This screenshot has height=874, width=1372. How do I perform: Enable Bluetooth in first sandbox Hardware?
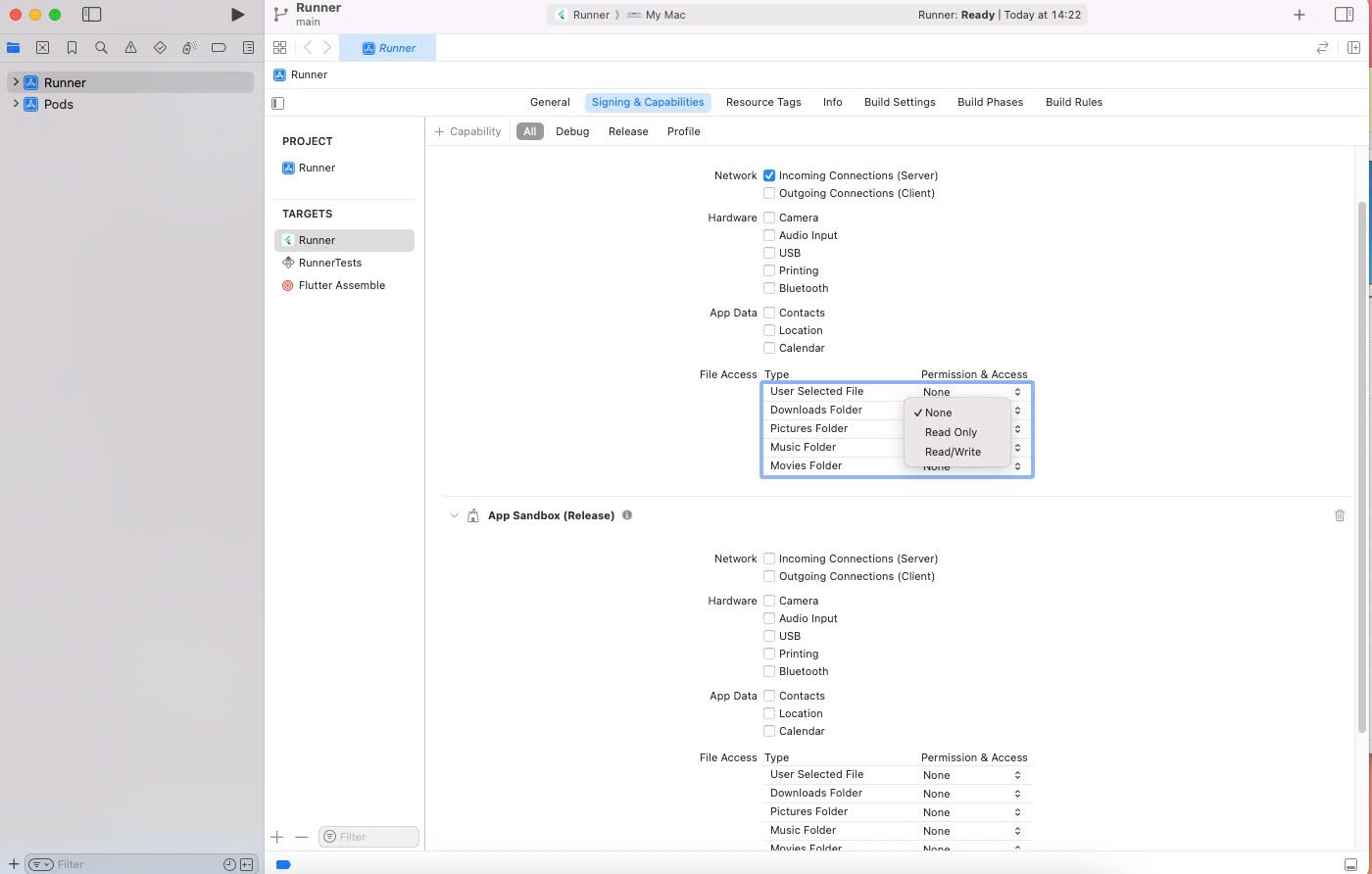[x=769, y=288]
